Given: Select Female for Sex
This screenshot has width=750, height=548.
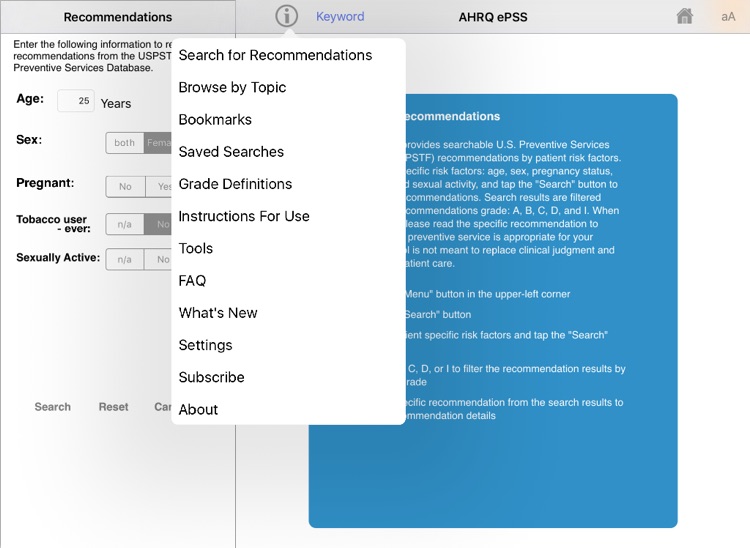Looking at the screenshot, I should 158,142.
